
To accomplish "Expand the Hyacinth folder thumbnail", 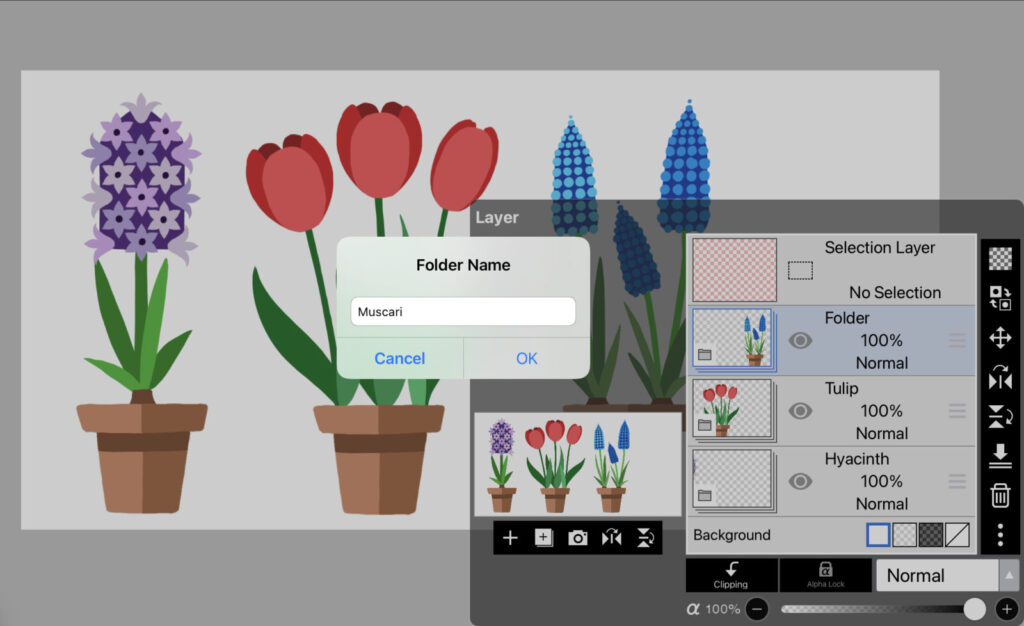I will point(733,480).
